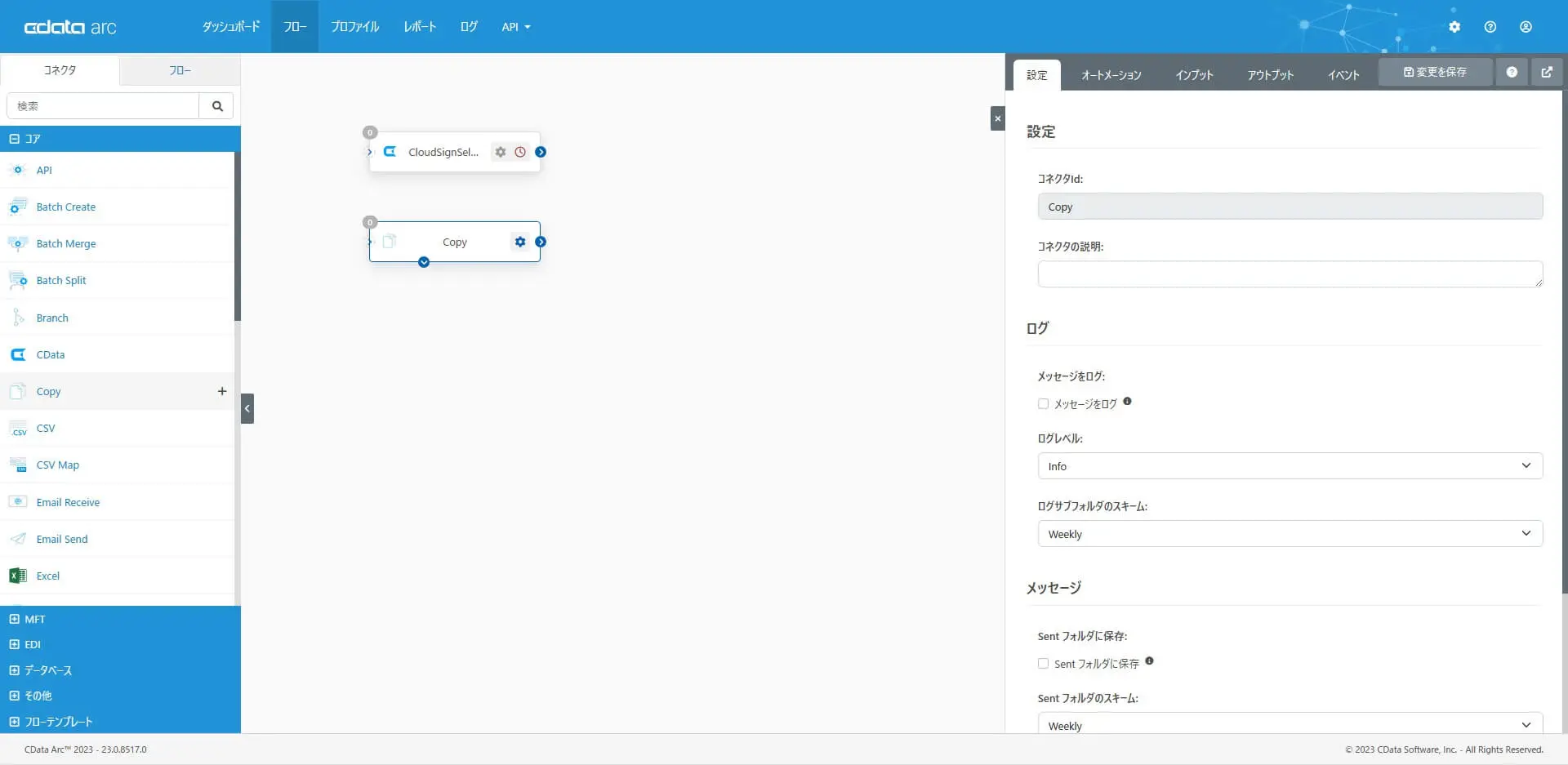The height and width of the screenshot is (765, 1568).
Task: Open ログサブフォルダのスキーム Weekly dropdown
Action: (1290, 534)
